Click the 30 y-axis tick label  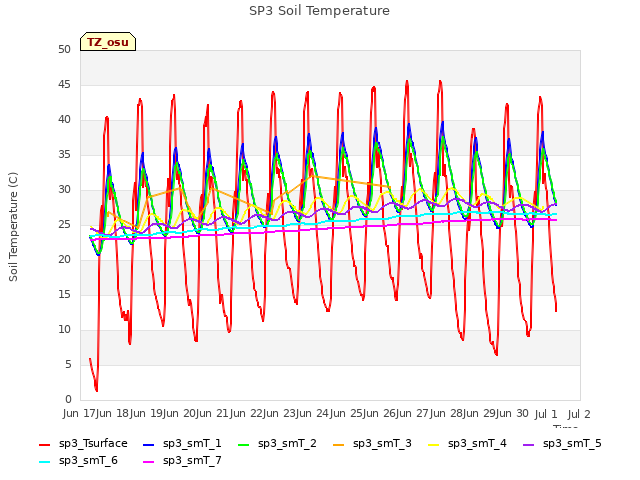pyautogui.click(x=64, y=189)
